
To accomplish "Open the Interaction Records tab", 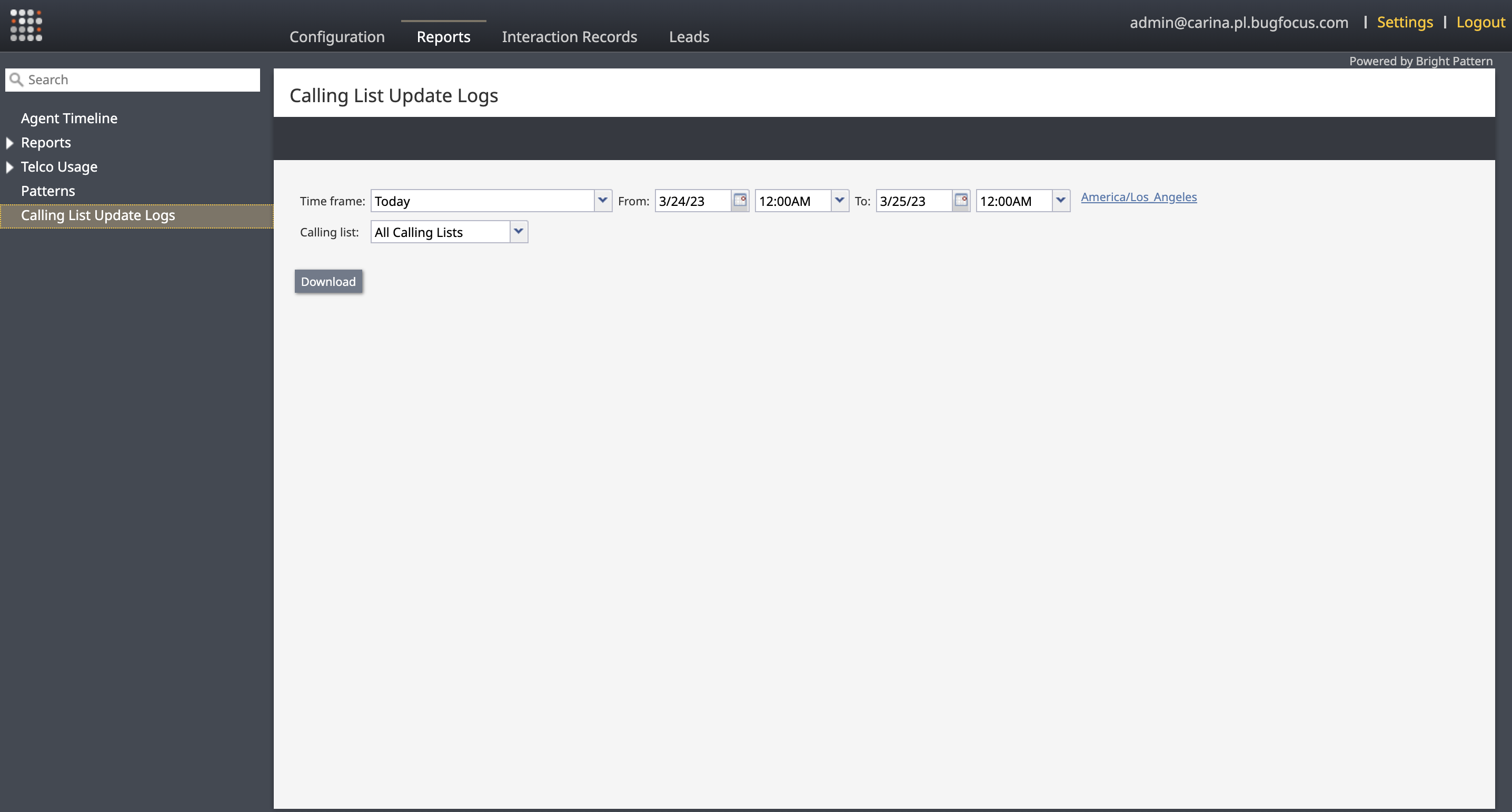I will tap(569, 36).
